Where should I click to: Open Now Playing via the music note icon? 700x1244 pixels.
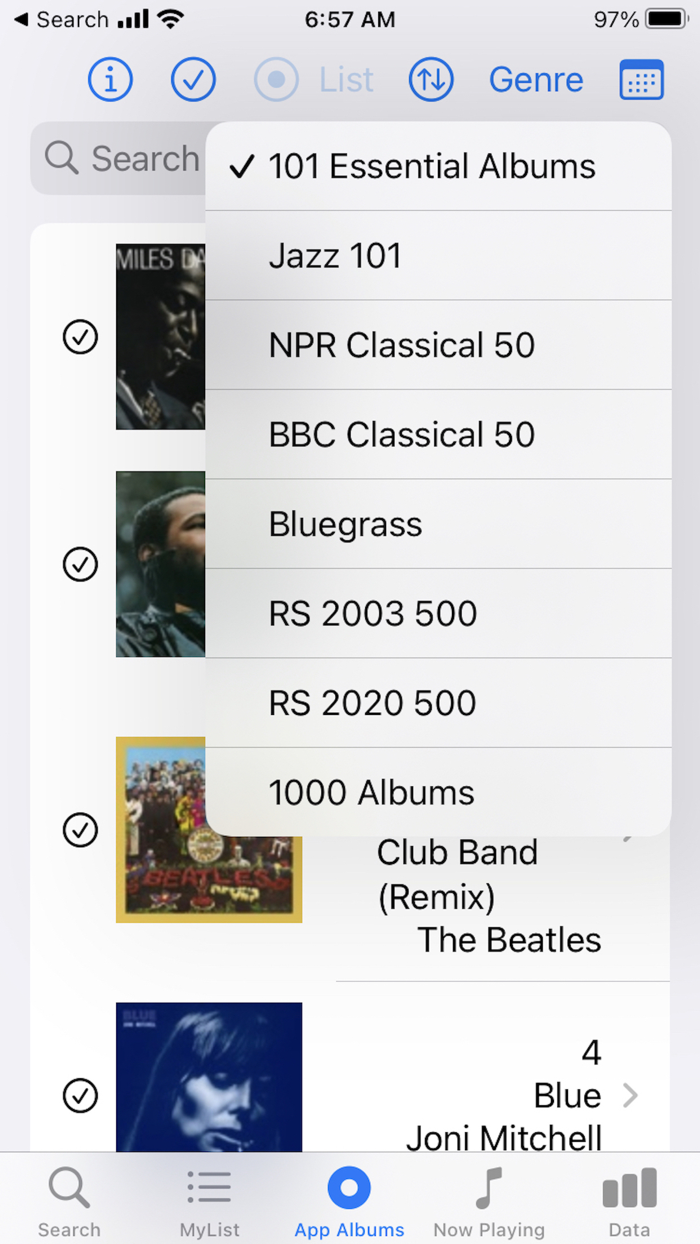click(x=489, y=1190)
